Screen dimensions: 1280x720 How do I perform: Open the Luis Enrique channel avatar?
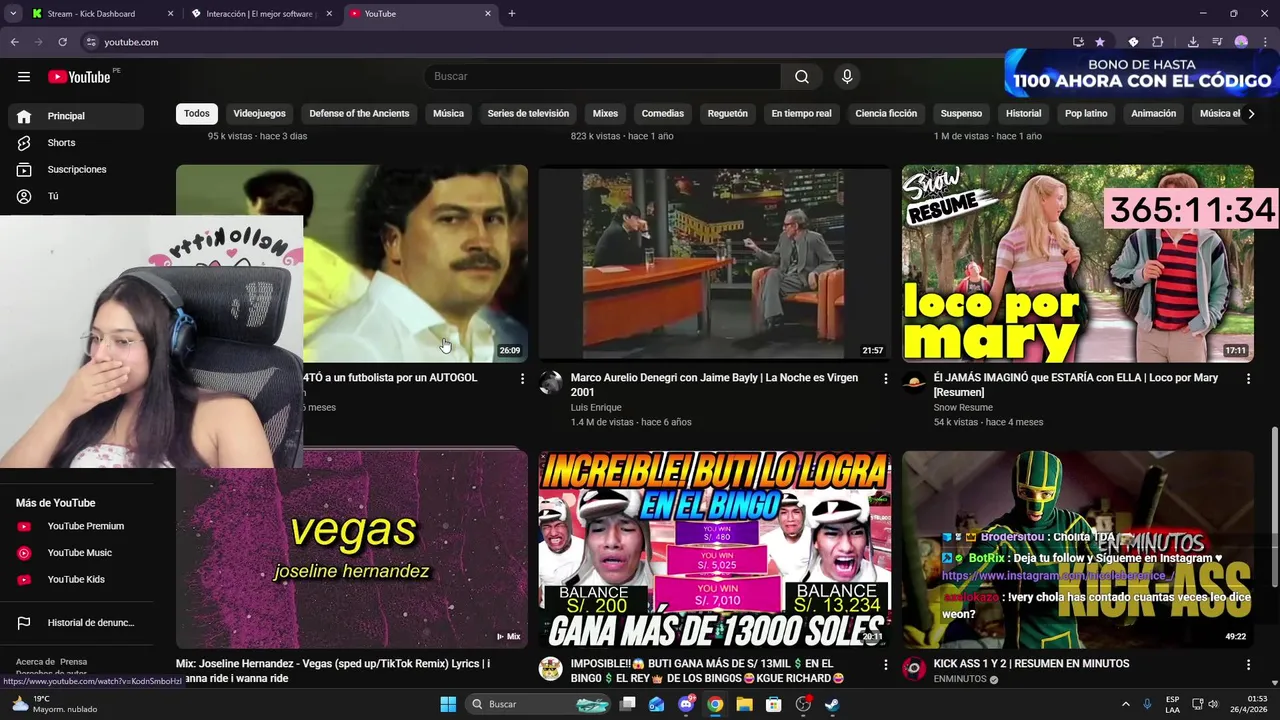click(x=551, y=383)
